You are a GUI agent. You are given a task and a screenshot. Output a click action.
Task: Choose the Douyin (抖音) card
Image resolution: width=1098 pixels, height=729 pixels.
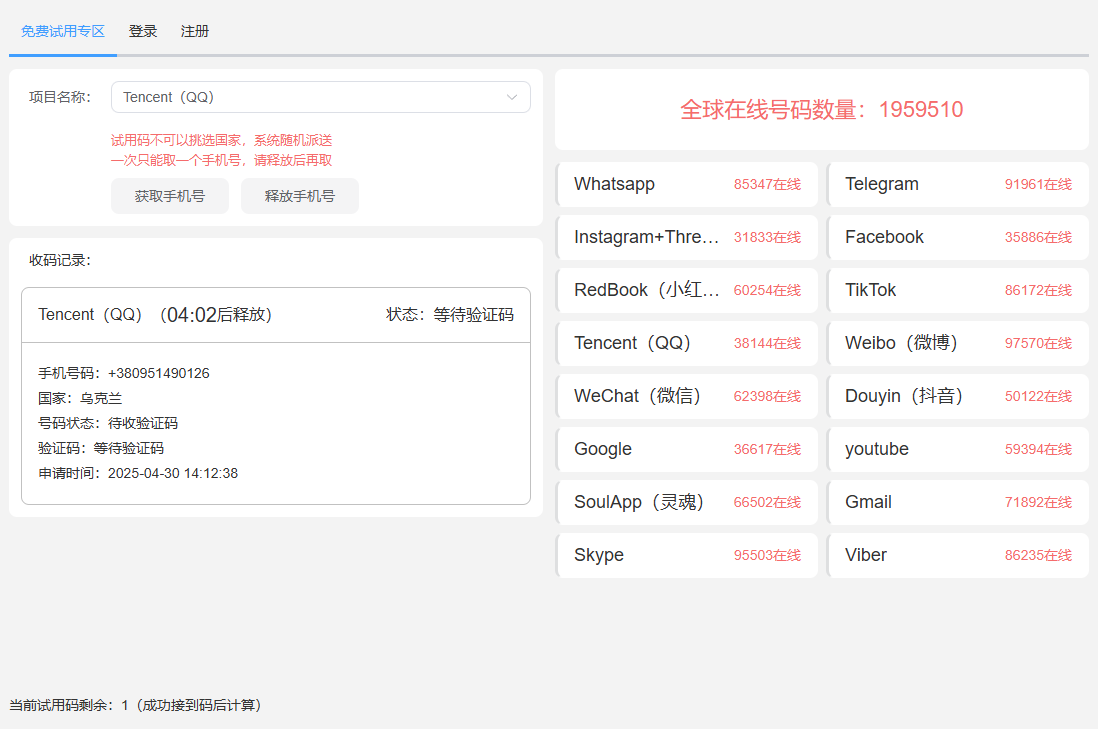tap(958, 396)
